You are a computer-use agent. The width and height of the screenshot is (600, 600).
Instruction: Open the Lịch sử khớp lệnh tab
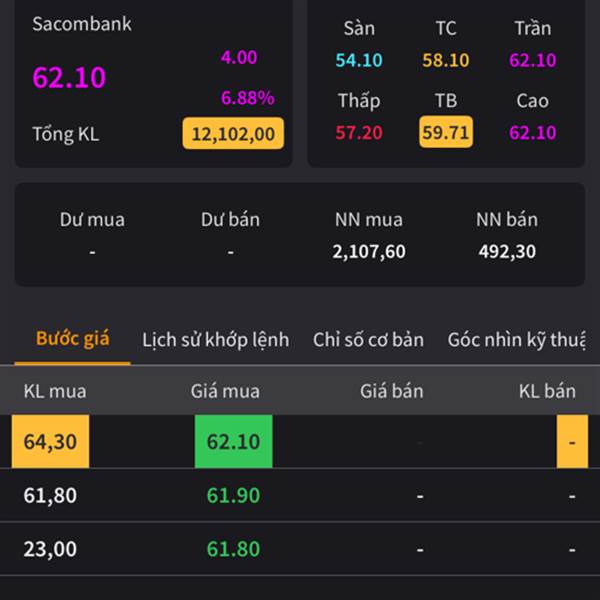pyautogui.click(x=216, y=340)
